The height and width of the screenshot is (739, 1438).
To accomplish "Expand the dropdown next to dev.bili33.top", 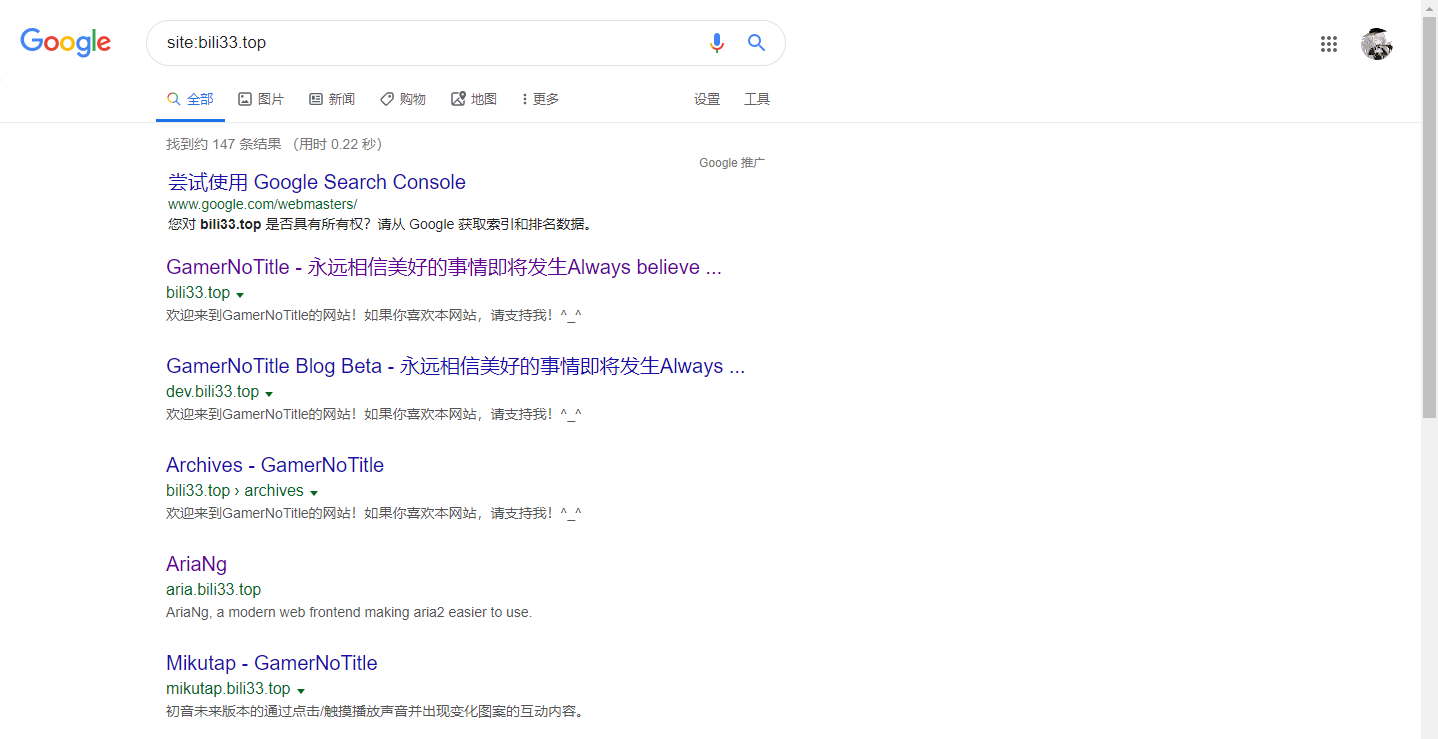I will [x=270, y=392].
